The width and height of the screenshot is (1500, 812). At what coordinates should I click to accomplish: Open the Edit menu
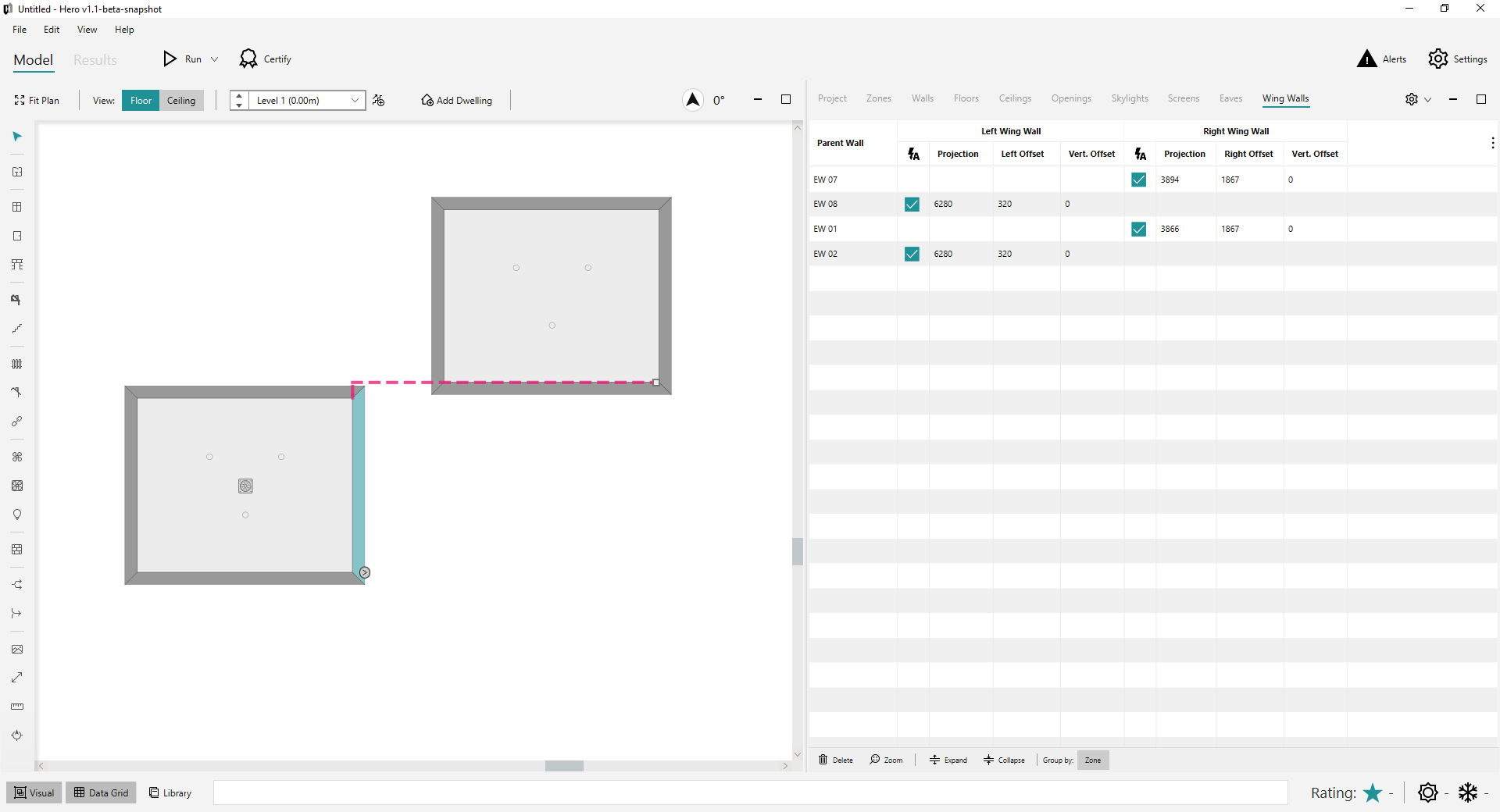[x=52, y=30]
